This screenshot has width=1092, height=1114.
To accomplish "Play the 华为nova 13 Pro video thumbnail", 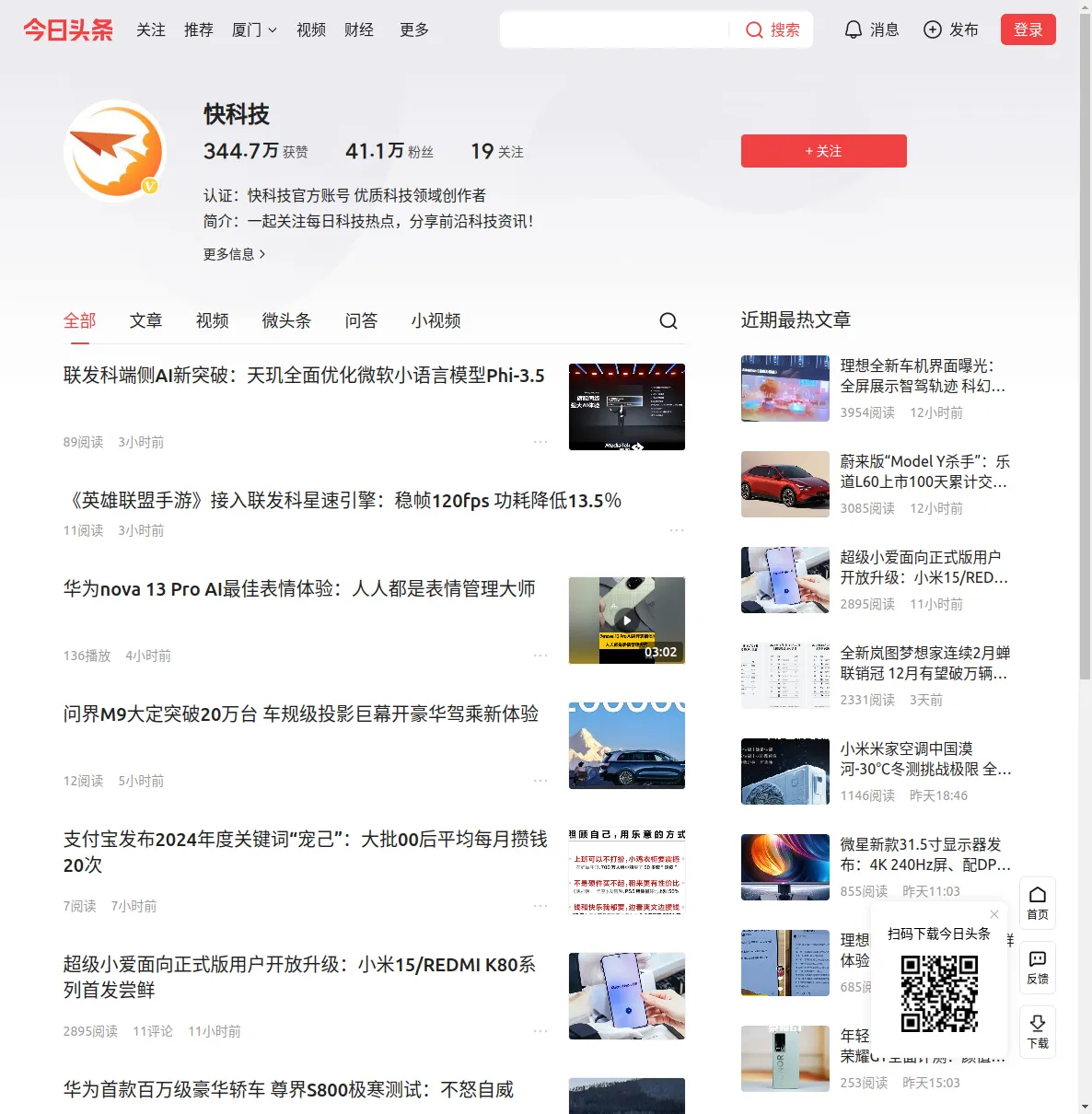I will point(627,621).
